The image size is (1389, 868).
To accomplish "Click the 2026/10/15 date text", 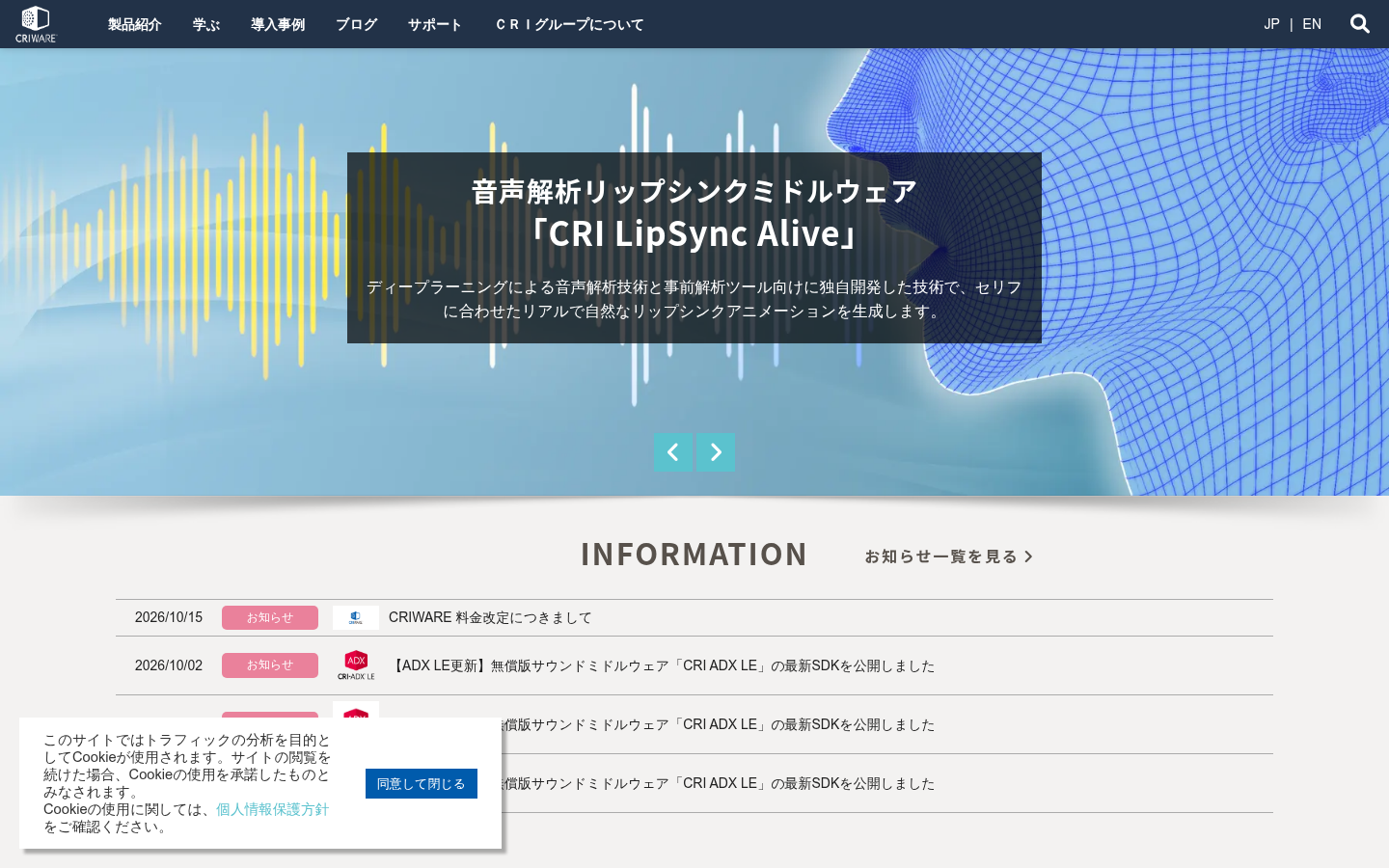I will (x=169, y=617).
